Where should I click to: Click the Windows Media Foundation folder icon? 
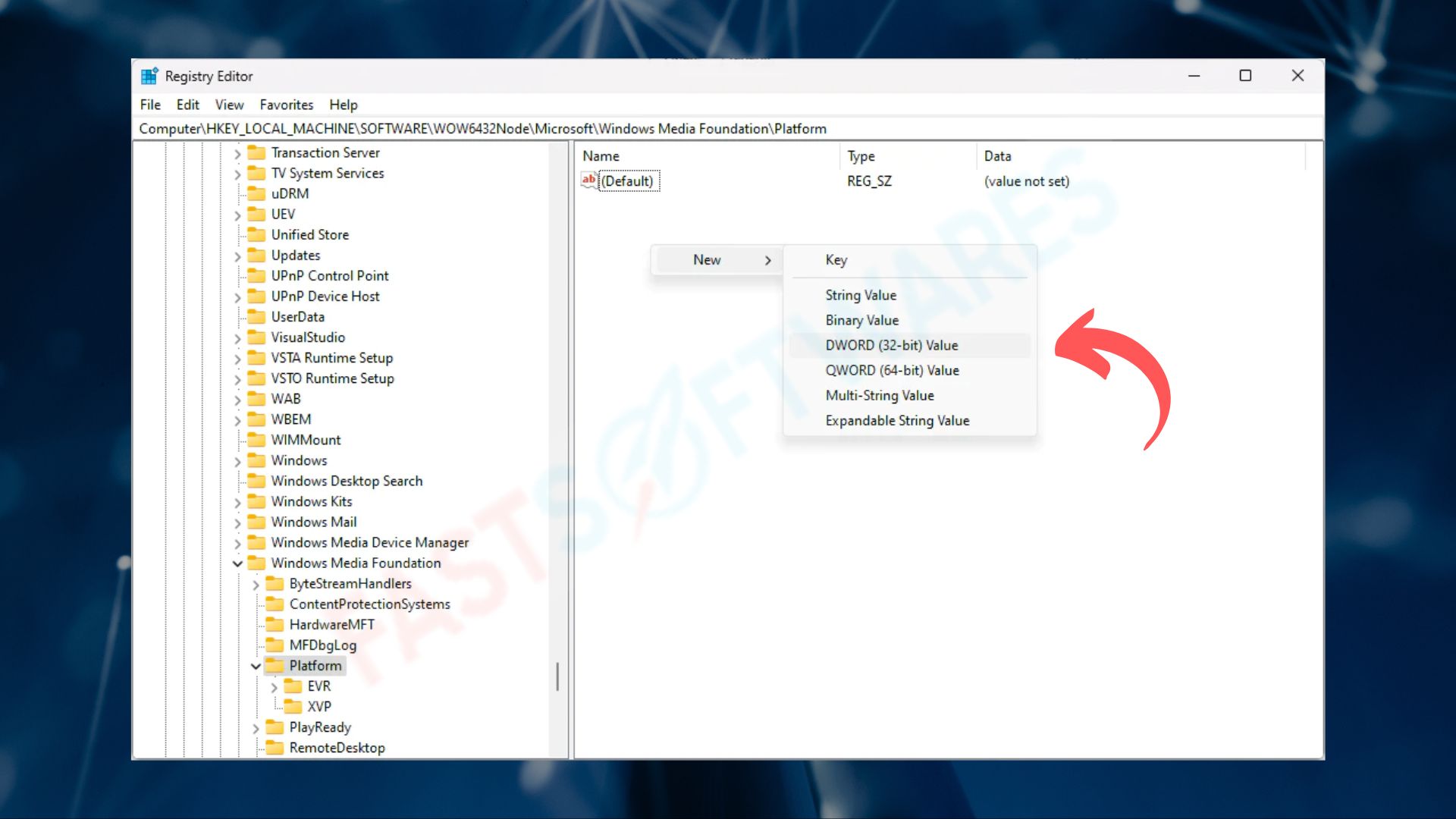point(257,563)
